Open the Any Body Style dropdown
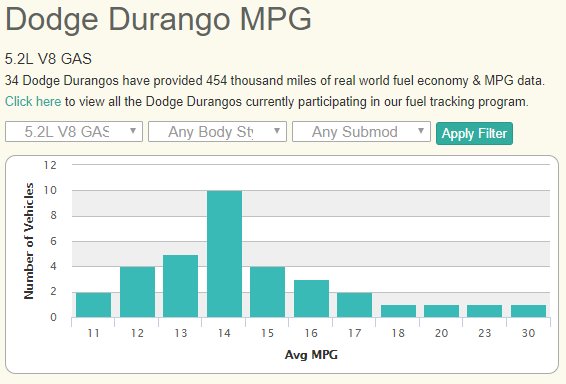This screenshot has width=566, height=384. [217, 132]
